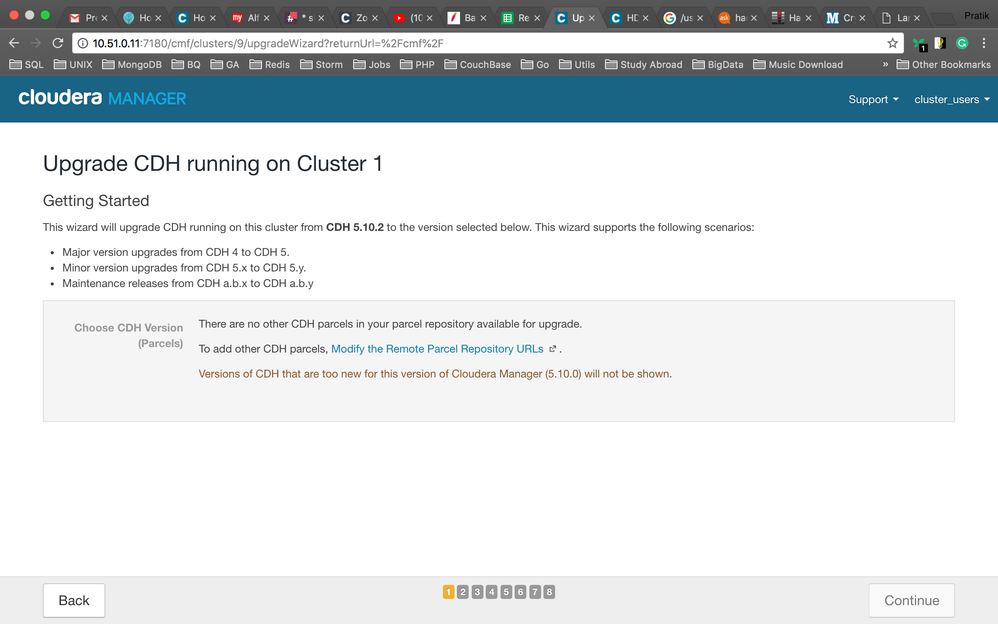The width and height of the screenshot is (998, 624).
Task: Click the Continue button
Action: coord(911,600)
